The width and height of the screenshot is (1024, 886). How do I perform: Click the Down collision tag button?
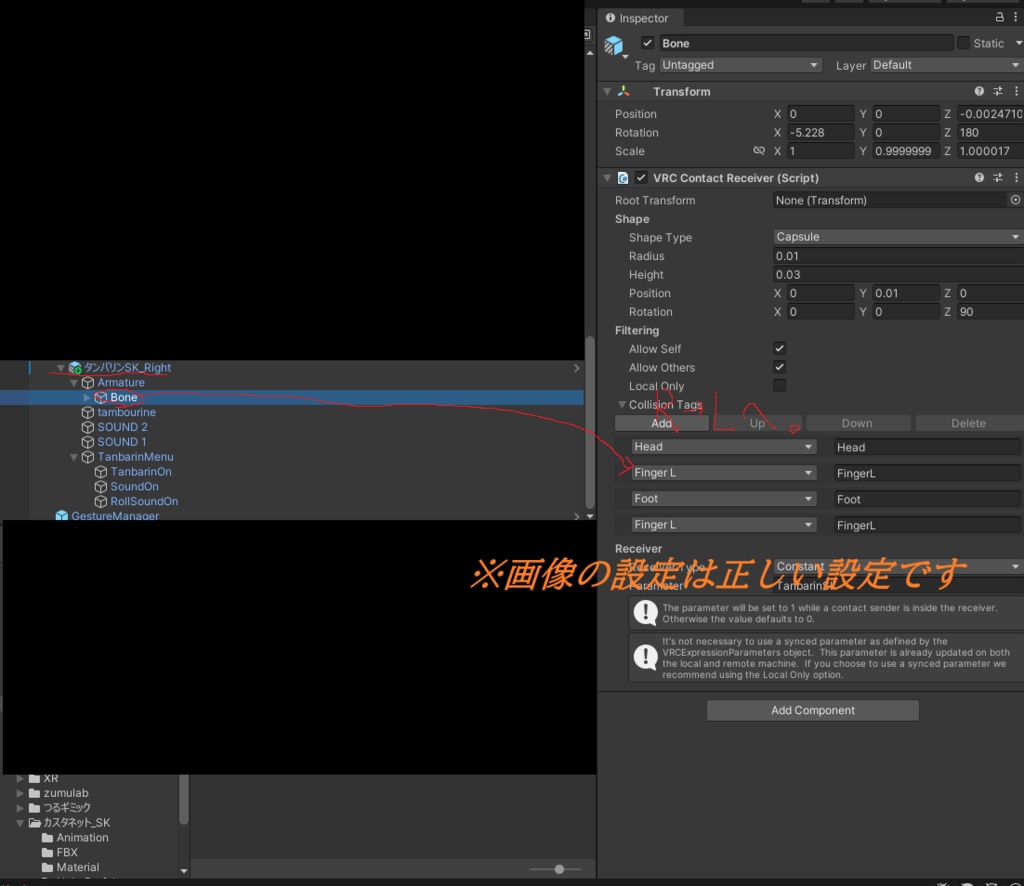tap(857, 423)
